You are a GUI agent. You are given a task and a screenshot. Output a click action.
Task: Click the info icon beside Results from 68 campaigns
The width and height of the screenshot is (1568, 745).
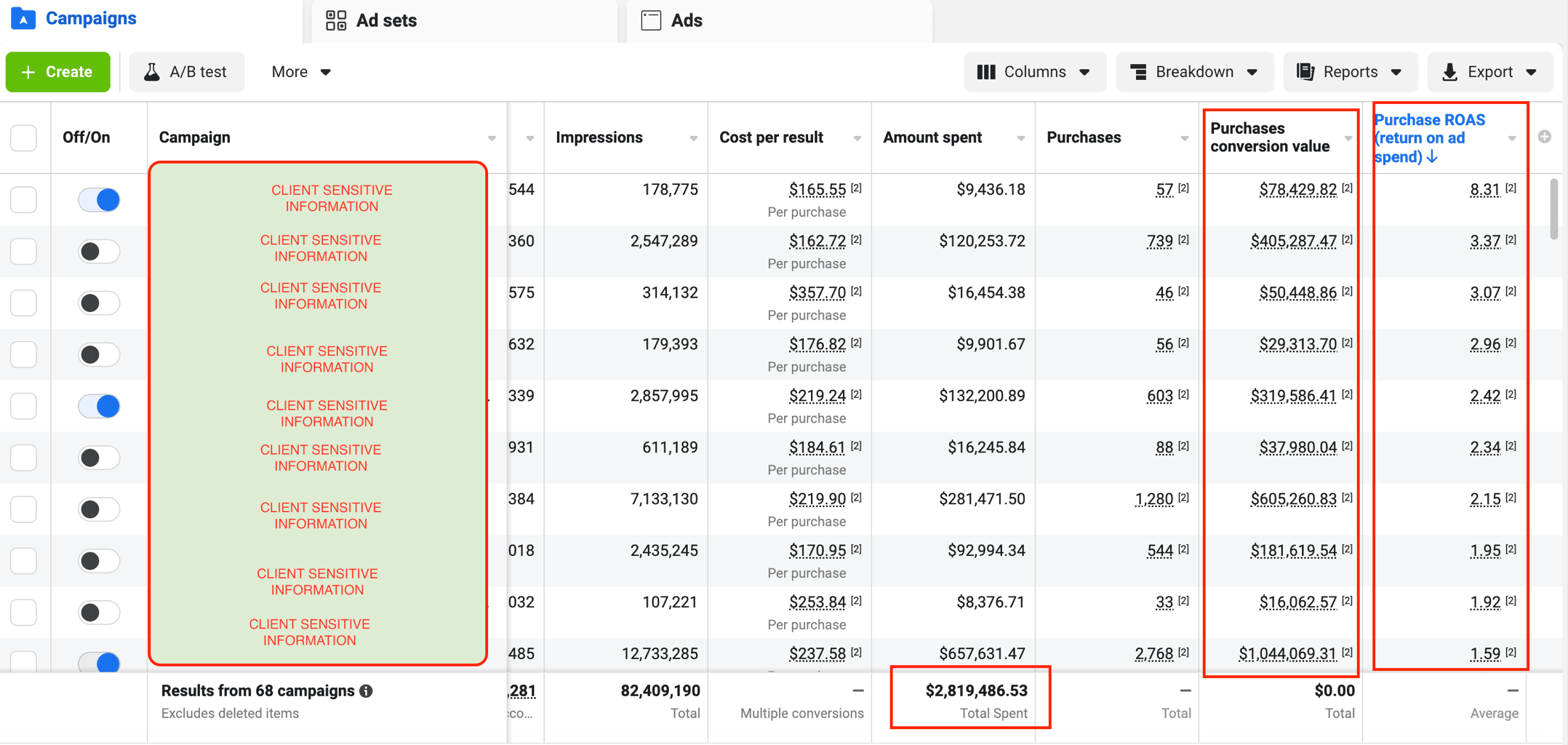[x=367, y=691]
